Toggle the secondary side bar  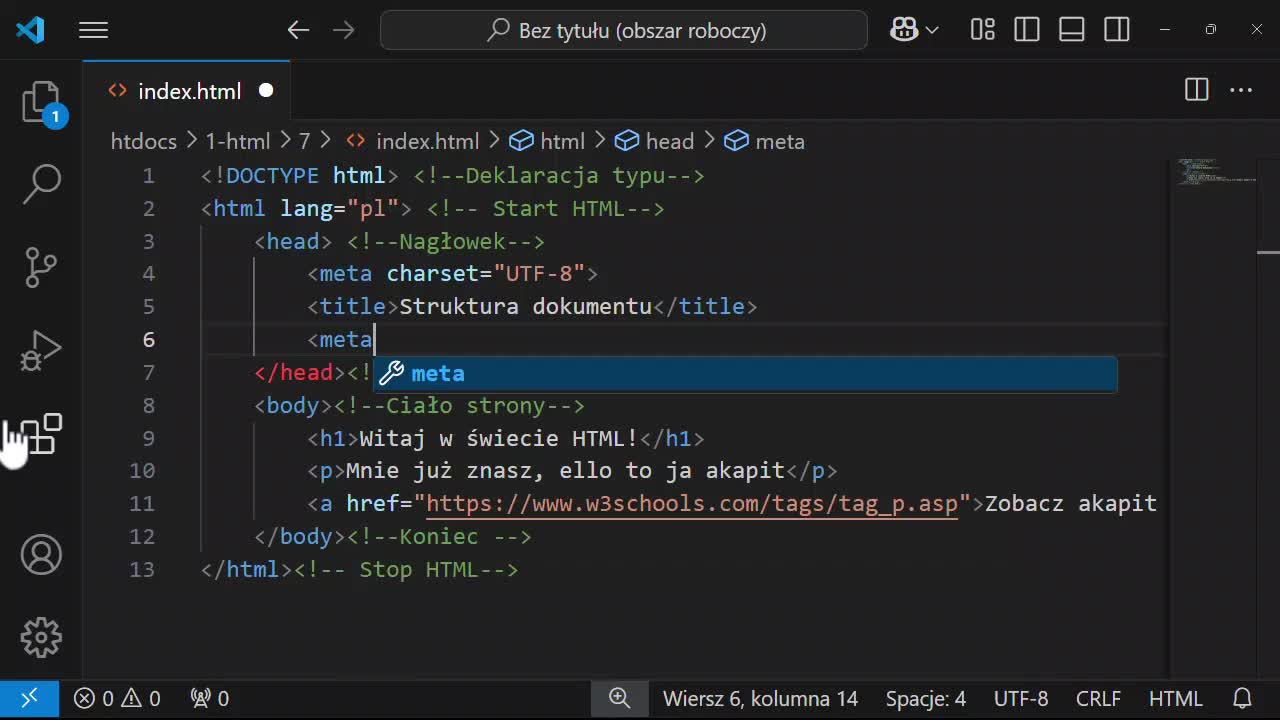[1117, 30]
